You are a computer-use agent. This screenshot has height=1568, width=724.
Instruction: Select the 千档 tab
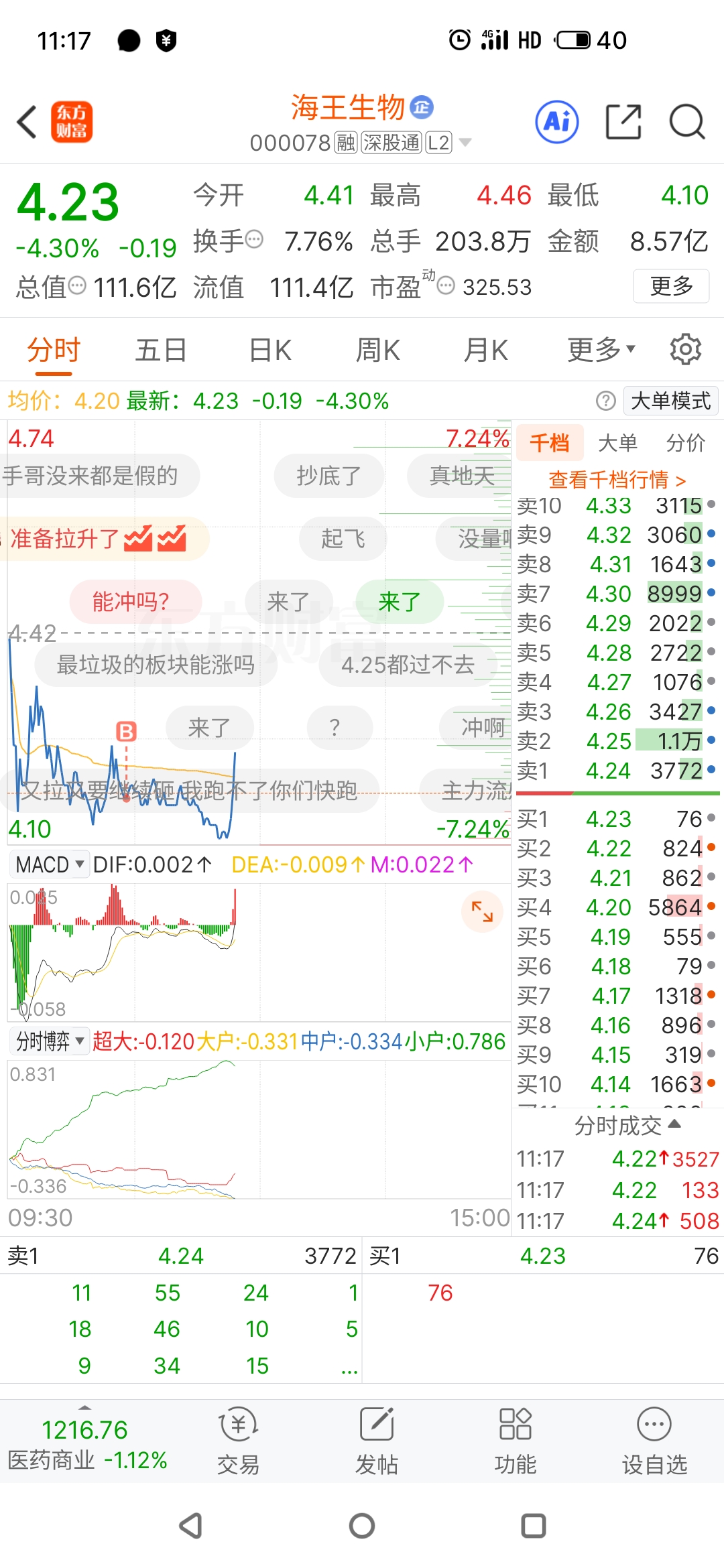coord(549,442)
